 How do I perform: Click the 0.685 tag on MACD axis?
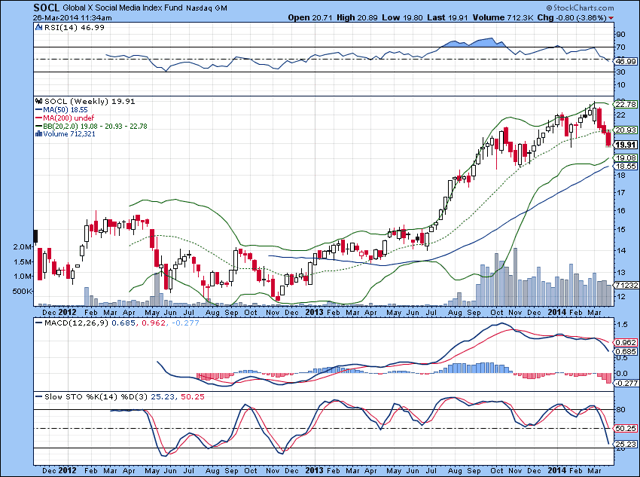pyautogui.click(x=626, y=351)
